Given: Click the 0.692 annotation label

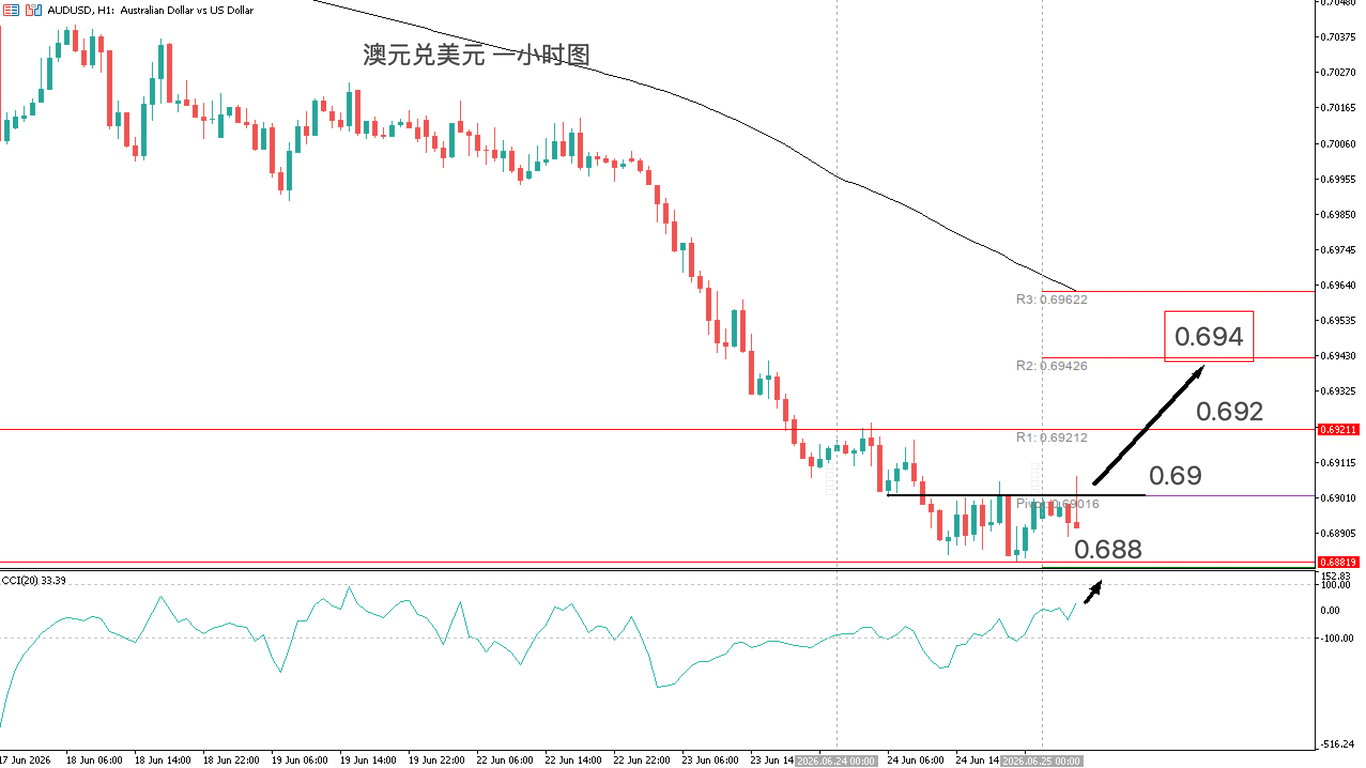Looking at the screenshot, I should pyautogui.click(x=1229, y=411).
